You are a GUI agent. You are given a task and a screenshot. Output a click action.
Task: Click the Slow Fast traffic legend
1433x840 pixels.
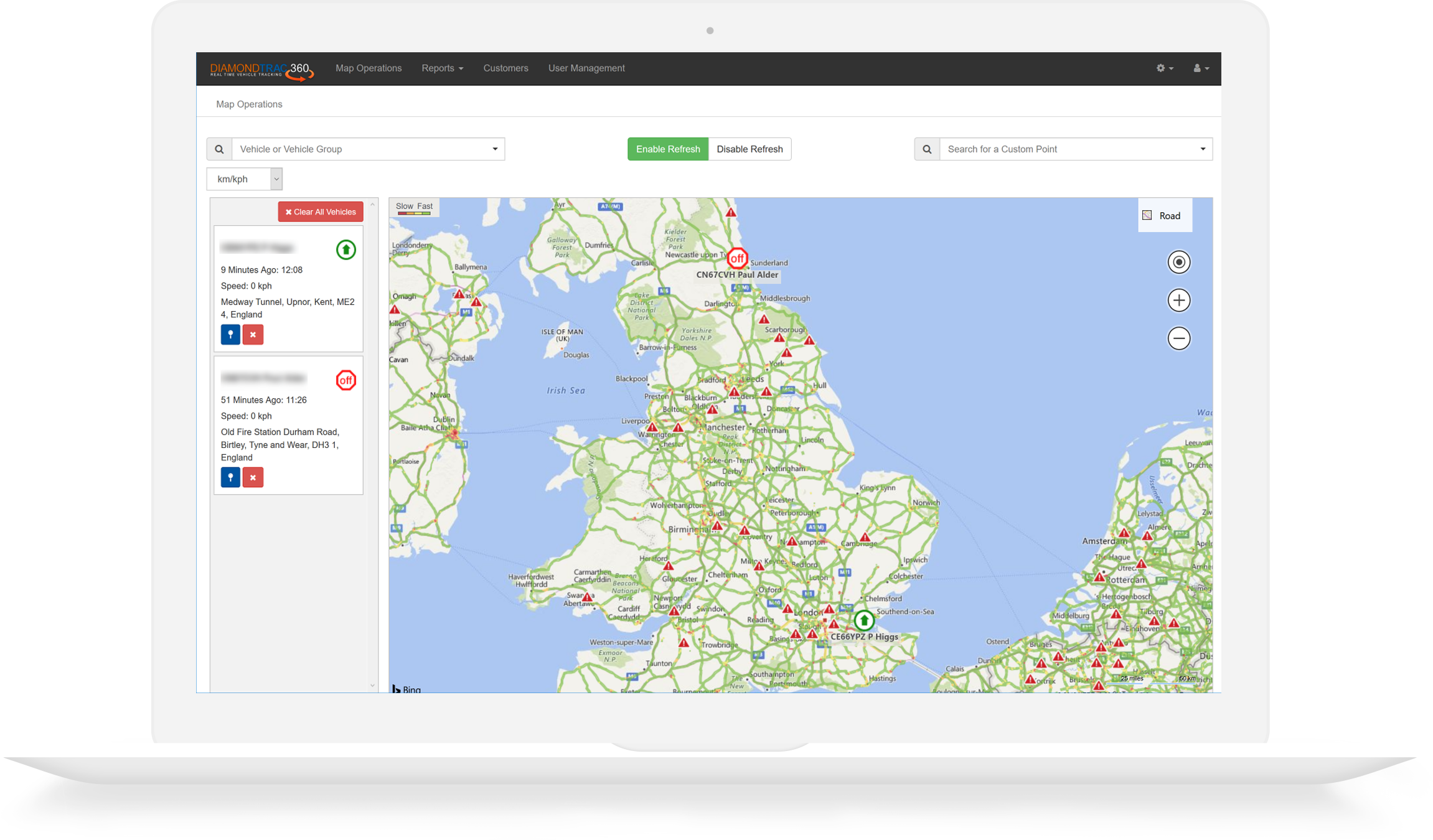(415, 208)
